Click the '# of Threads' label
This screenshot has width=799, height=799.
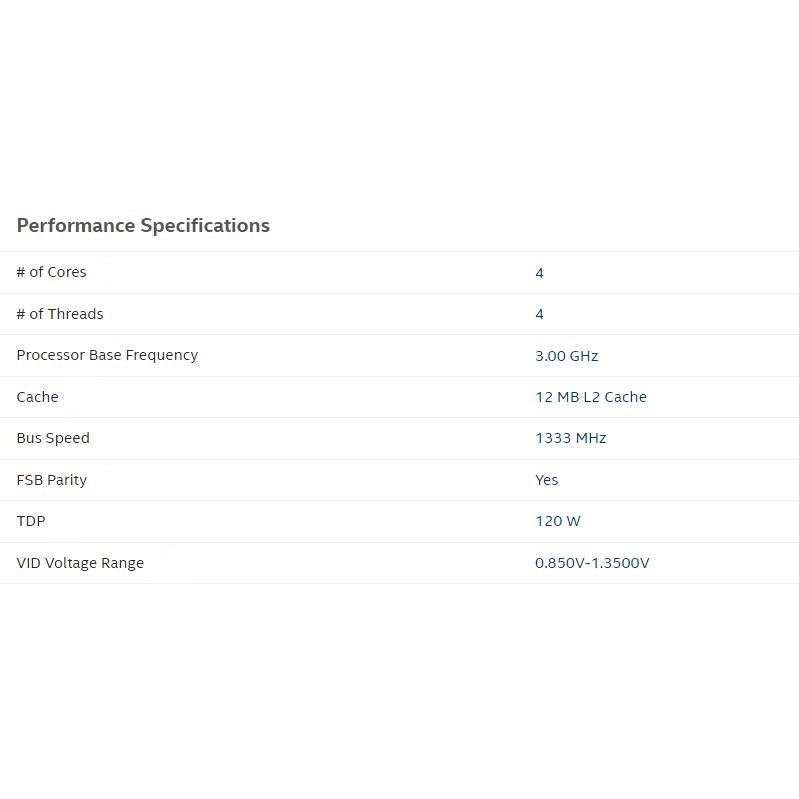click(x=60, y=314)
